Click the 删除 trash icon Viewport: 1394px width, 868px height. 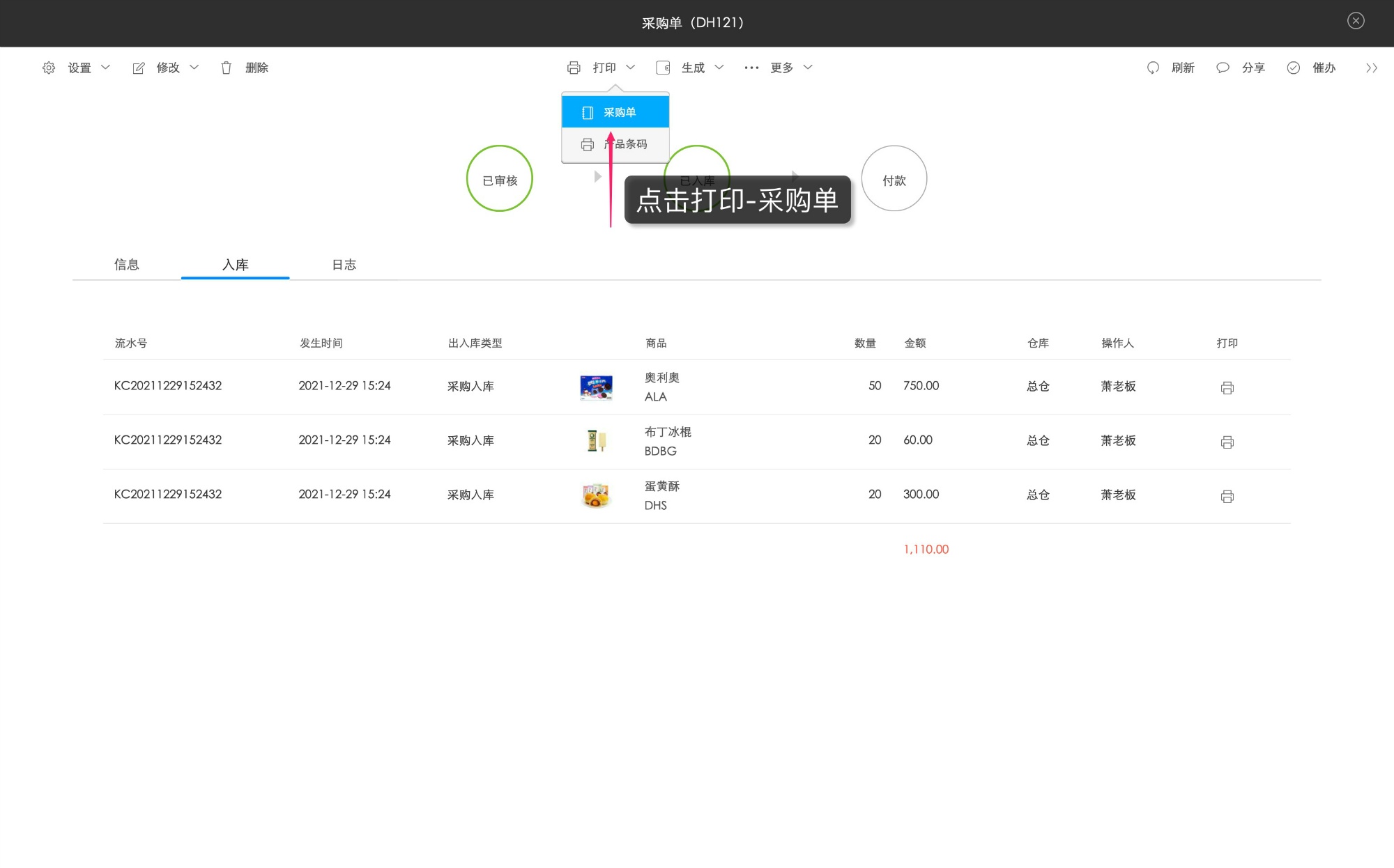tap(226, 68)
